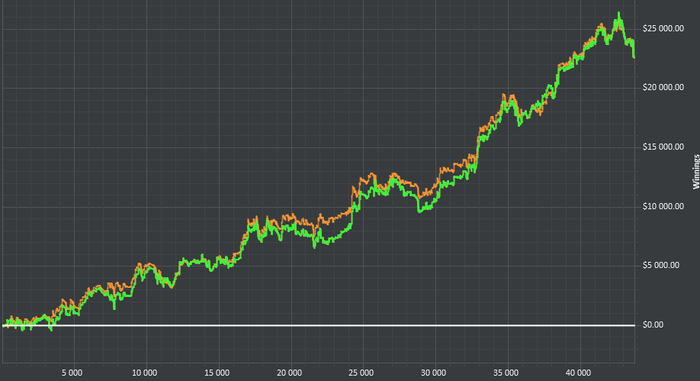Click the 30 000 hands axis label
Viewport: 700px width, 381px height.
tap(433, 373)
